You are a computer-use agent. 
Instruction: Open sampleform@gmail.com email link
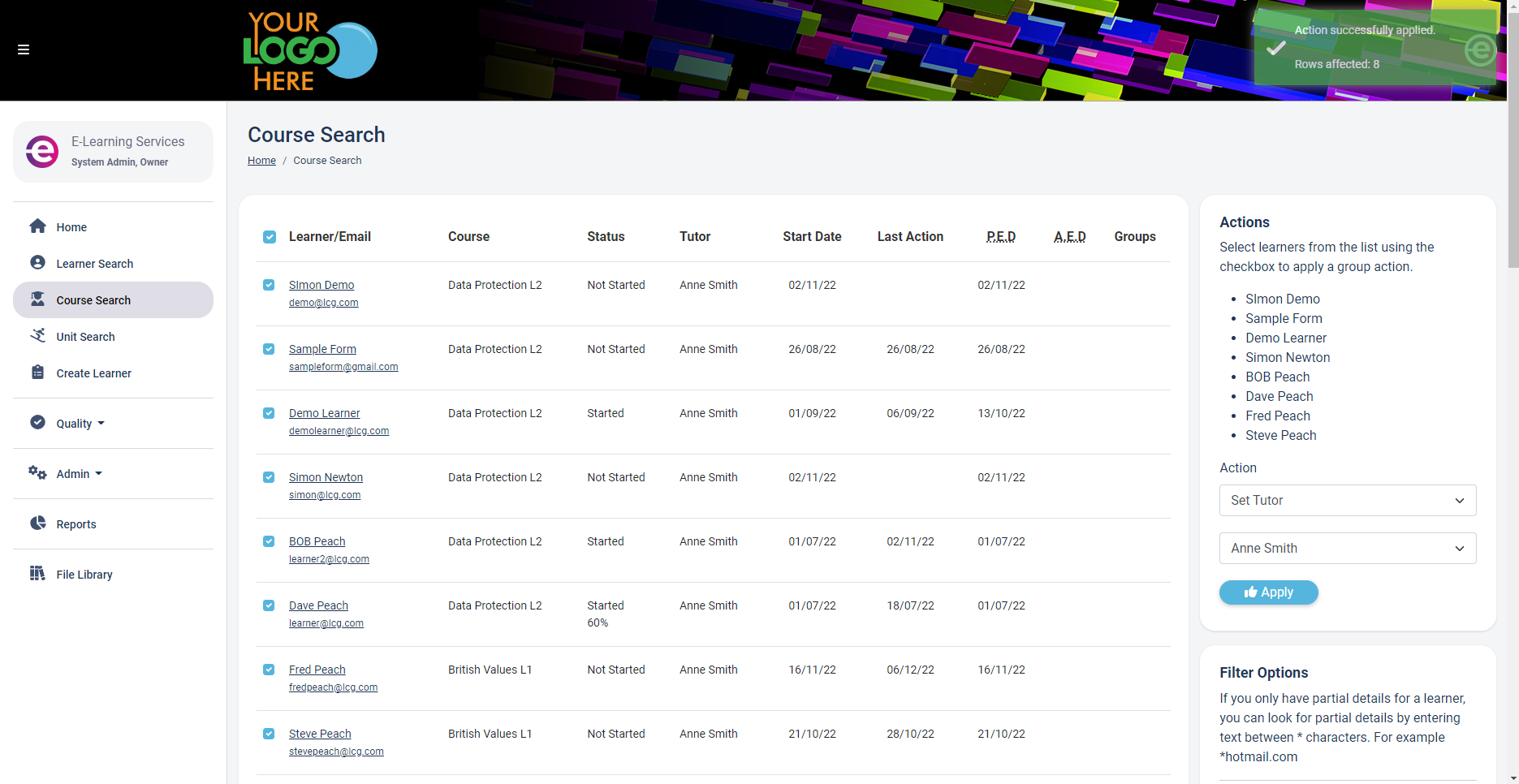click(x=343, y=367)
